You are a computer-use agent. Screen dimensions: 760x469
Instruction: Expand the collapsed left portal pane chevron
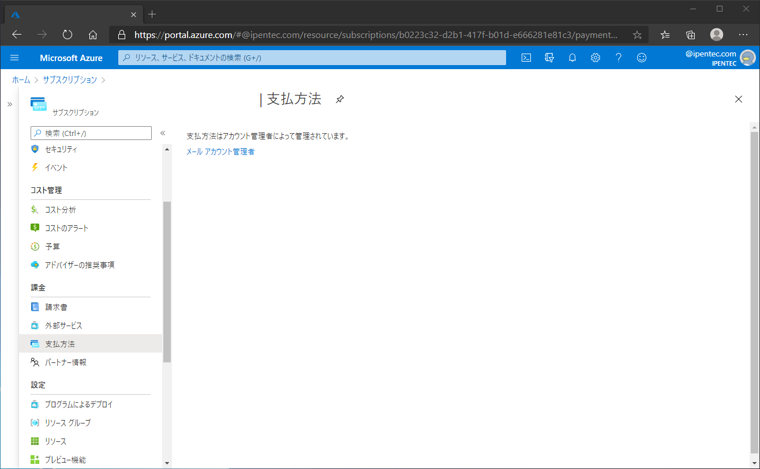tap(10, 104)
